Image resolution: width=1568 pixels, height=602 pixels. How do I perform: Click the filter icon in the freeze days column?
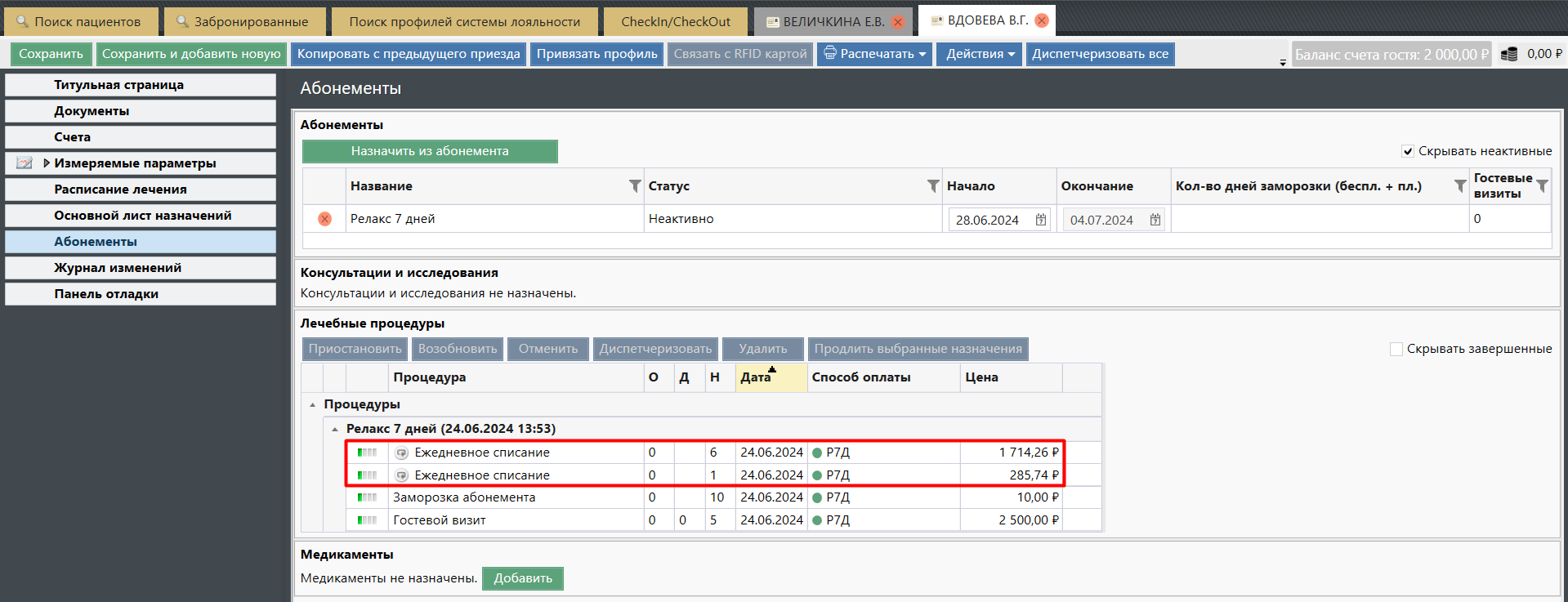click(x=1459, y=186)
